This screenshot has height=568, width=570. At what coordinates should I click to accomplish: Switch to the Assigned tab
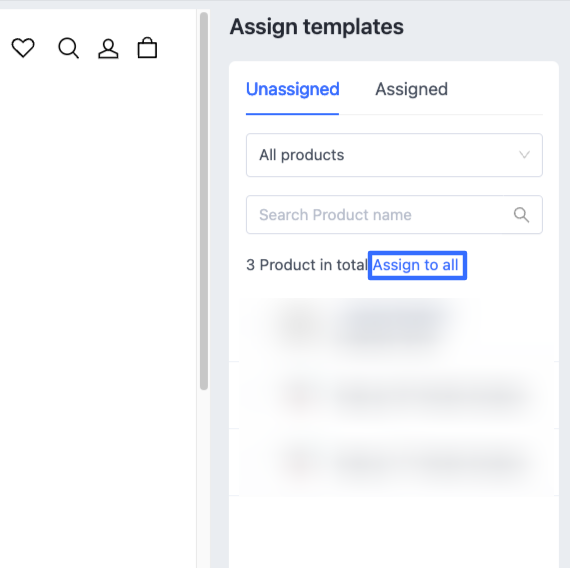pyautogui.click(x=412, y=89)
